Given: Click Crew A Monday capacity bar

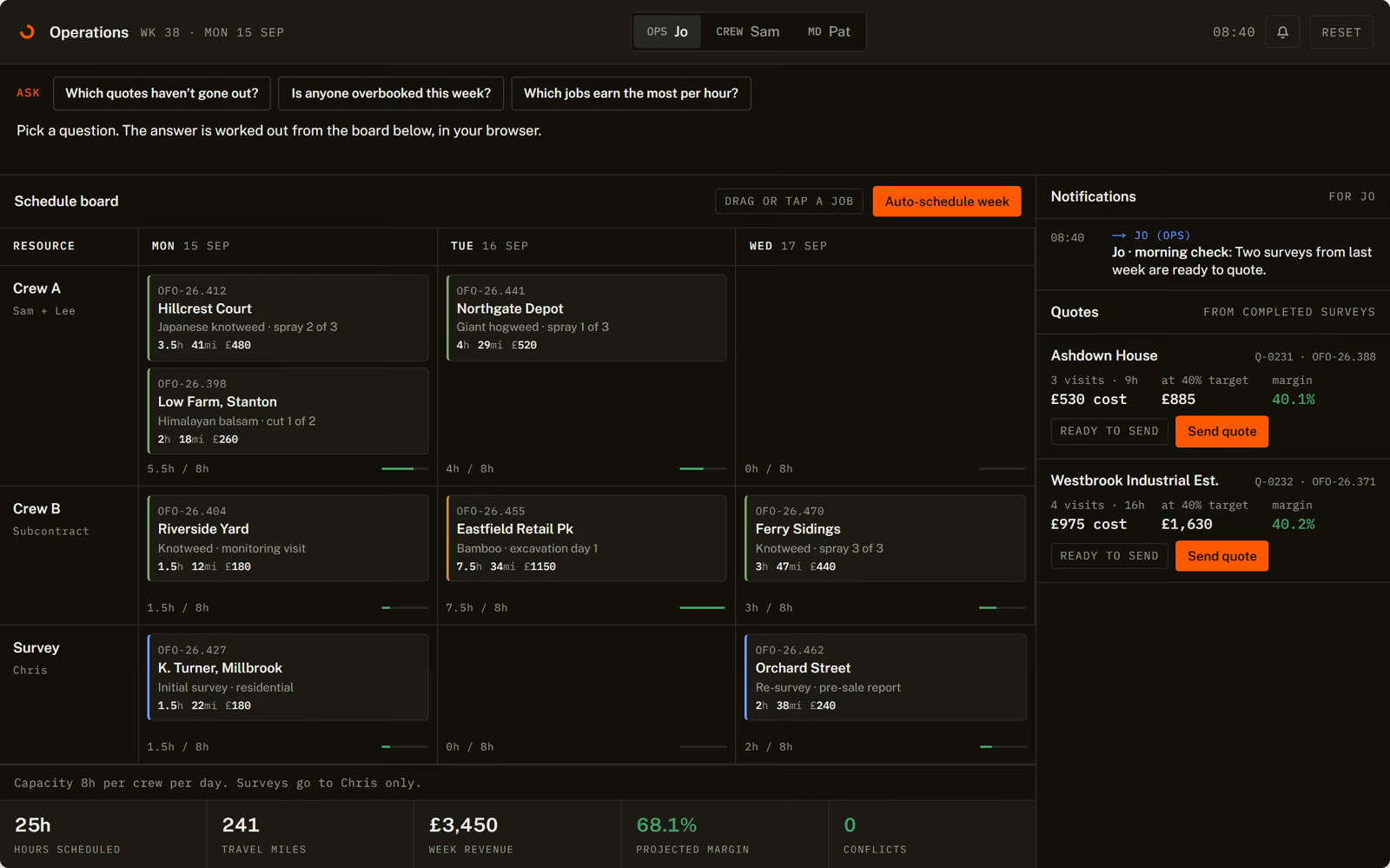Looking at the screenshot, I should pos(405,469).
